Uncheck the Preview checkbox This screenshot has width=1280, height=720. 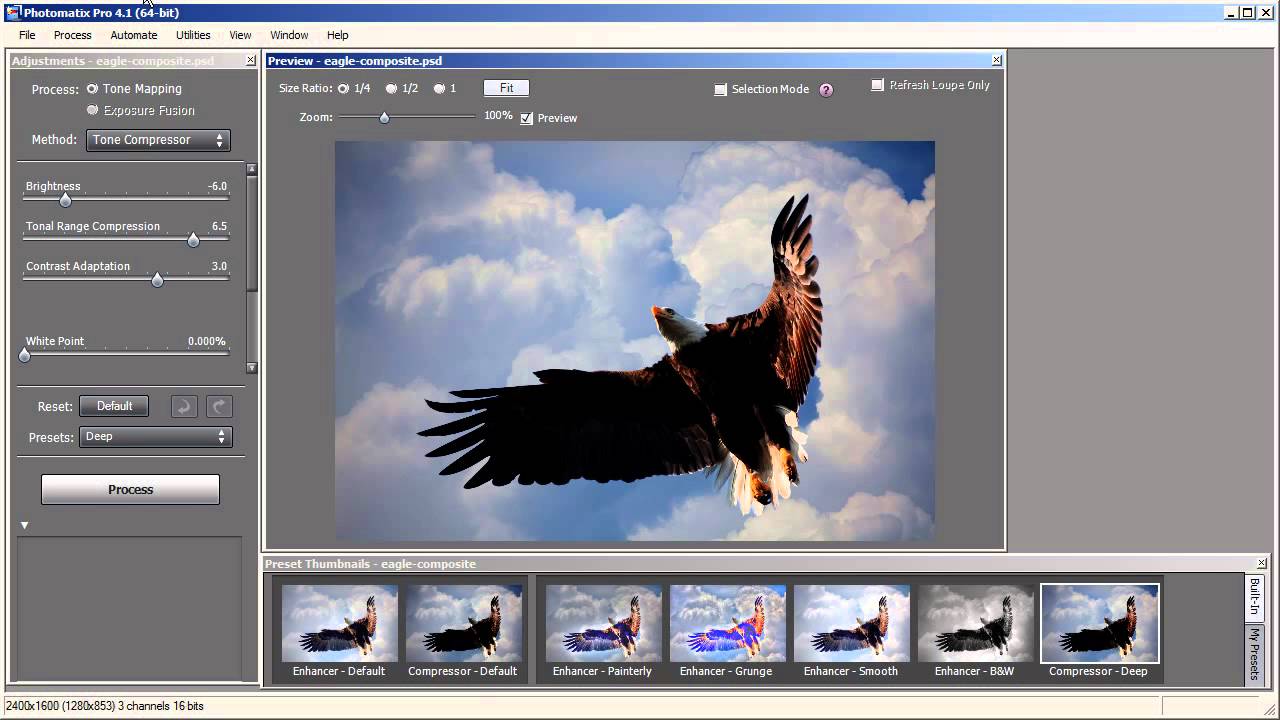tap(527, 118)
